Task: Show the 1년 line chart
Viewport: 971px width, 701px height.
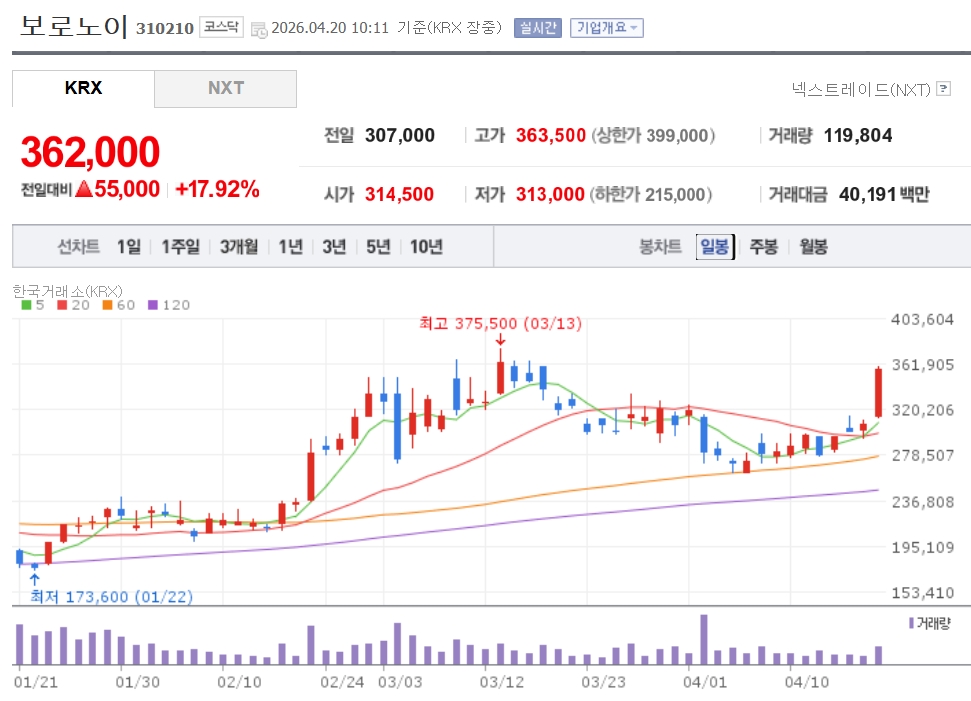Action: pyautogui.click(x=290, y=247)
